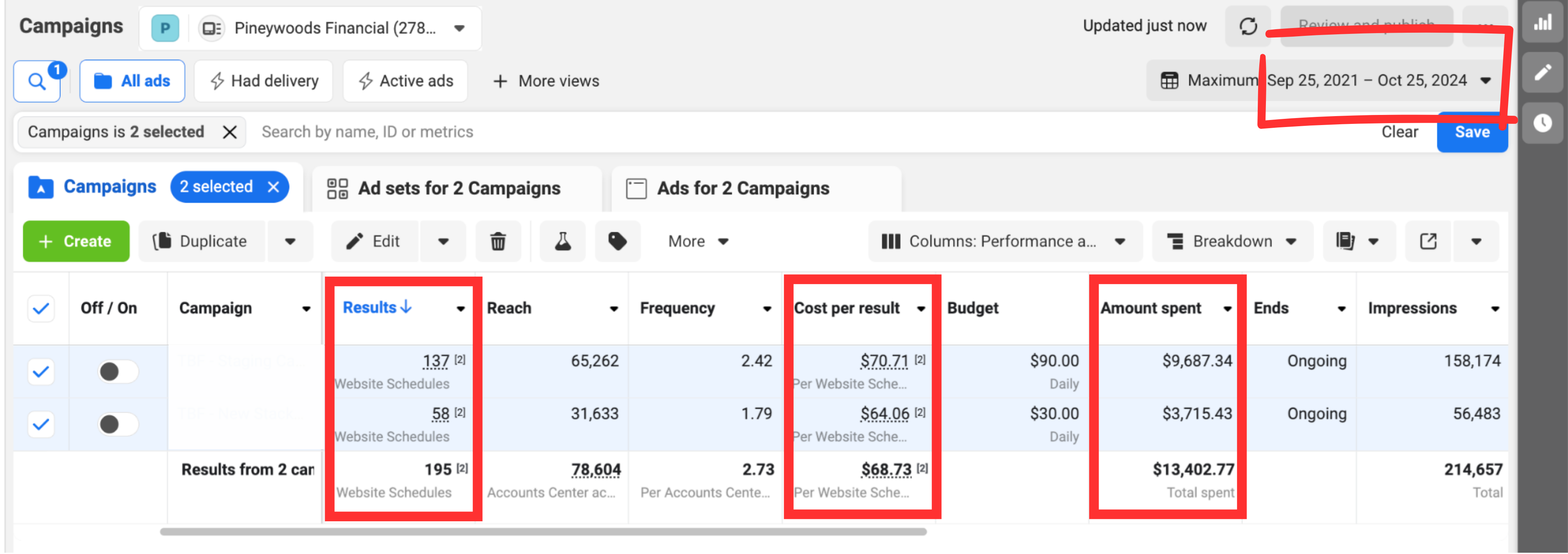
Task: Click the horizontal scrollbar under the table
Action: pyautogui.click(x=543, y=532)
